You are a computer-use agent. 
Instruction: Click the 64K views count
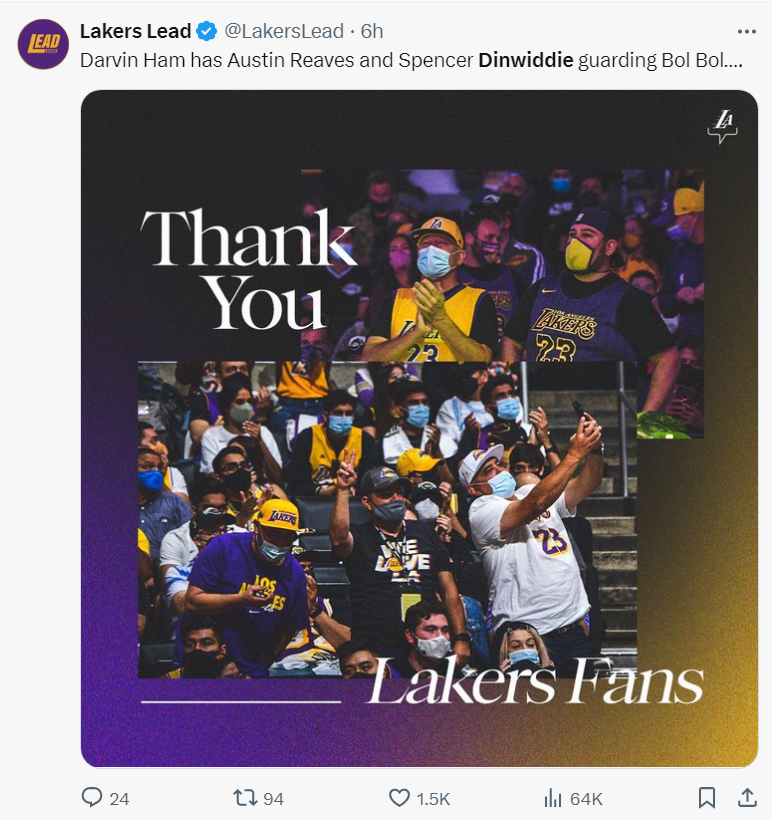(x=586, y=799)
